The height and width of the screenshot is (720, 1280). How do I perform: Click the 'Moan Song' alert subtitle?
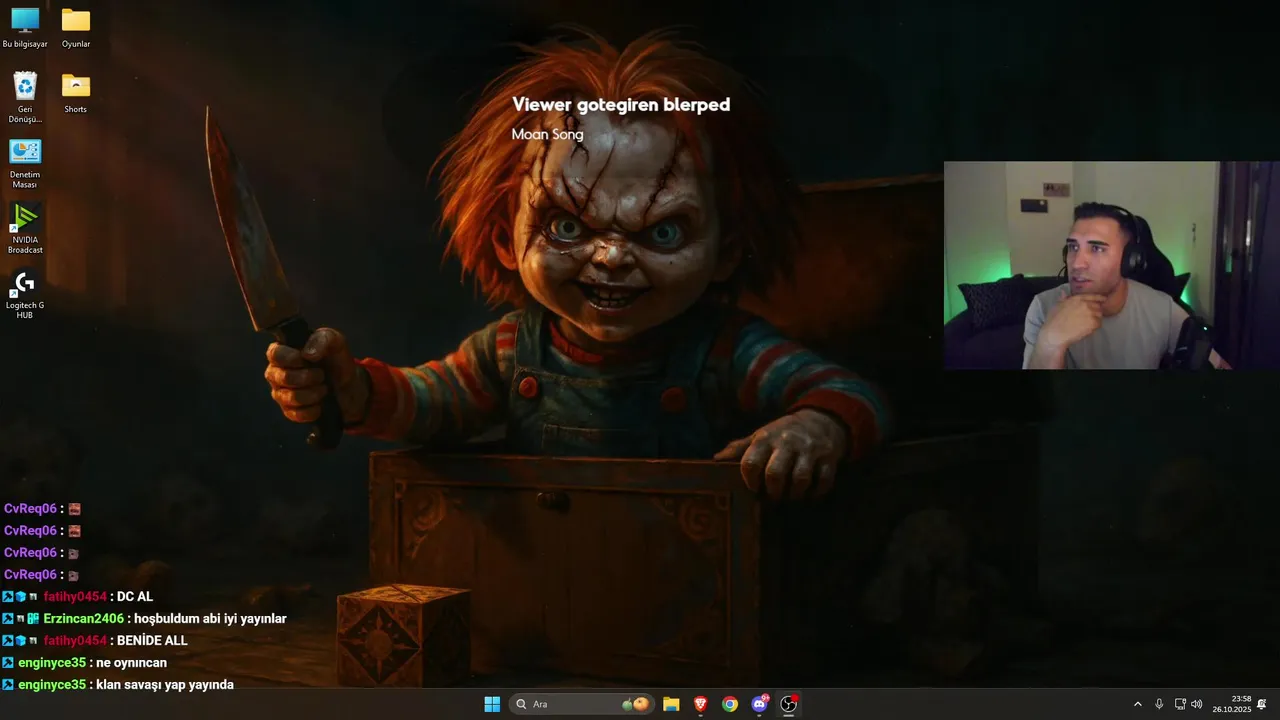tap(547, 134)
